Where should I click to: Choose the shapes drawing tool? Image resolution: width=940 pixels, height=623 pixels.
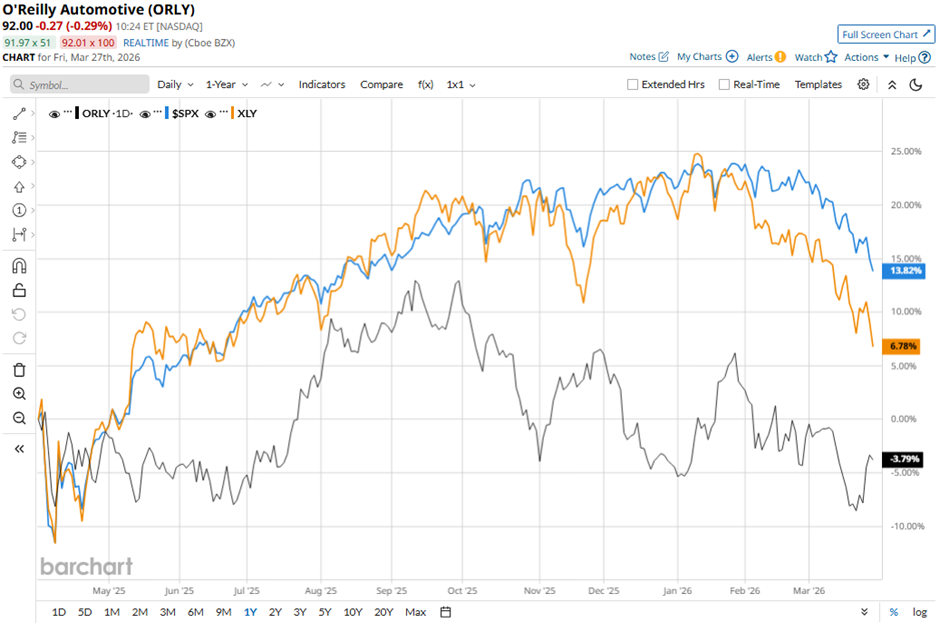click(x=19, y=162)
